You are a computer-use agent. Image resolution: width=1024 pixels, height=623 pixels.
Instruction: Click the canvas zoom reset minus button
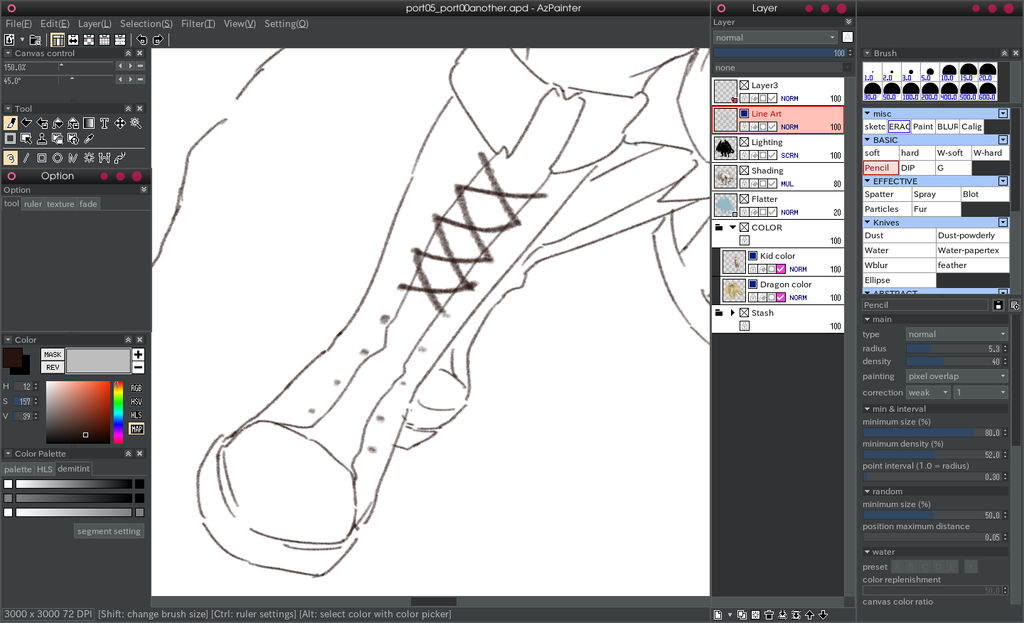(140, 66)
